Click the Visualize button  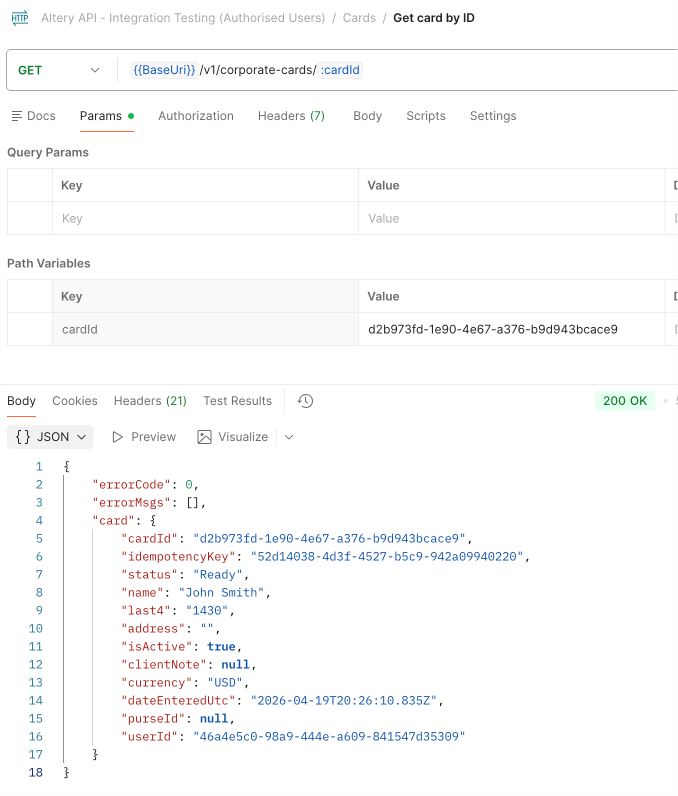coord(232,437)
